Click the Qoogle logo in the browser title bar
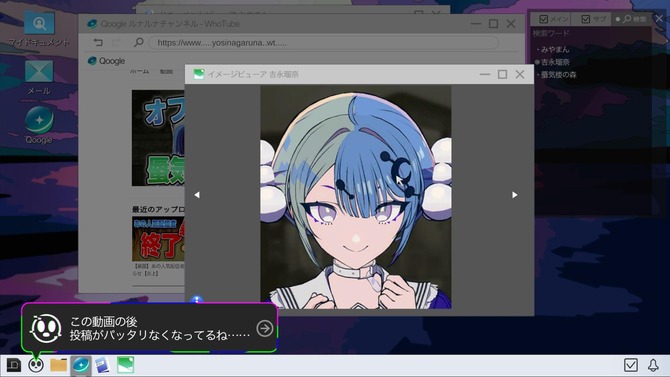The height and width of the screenshot is (377, 670). (x=92, y=24)
